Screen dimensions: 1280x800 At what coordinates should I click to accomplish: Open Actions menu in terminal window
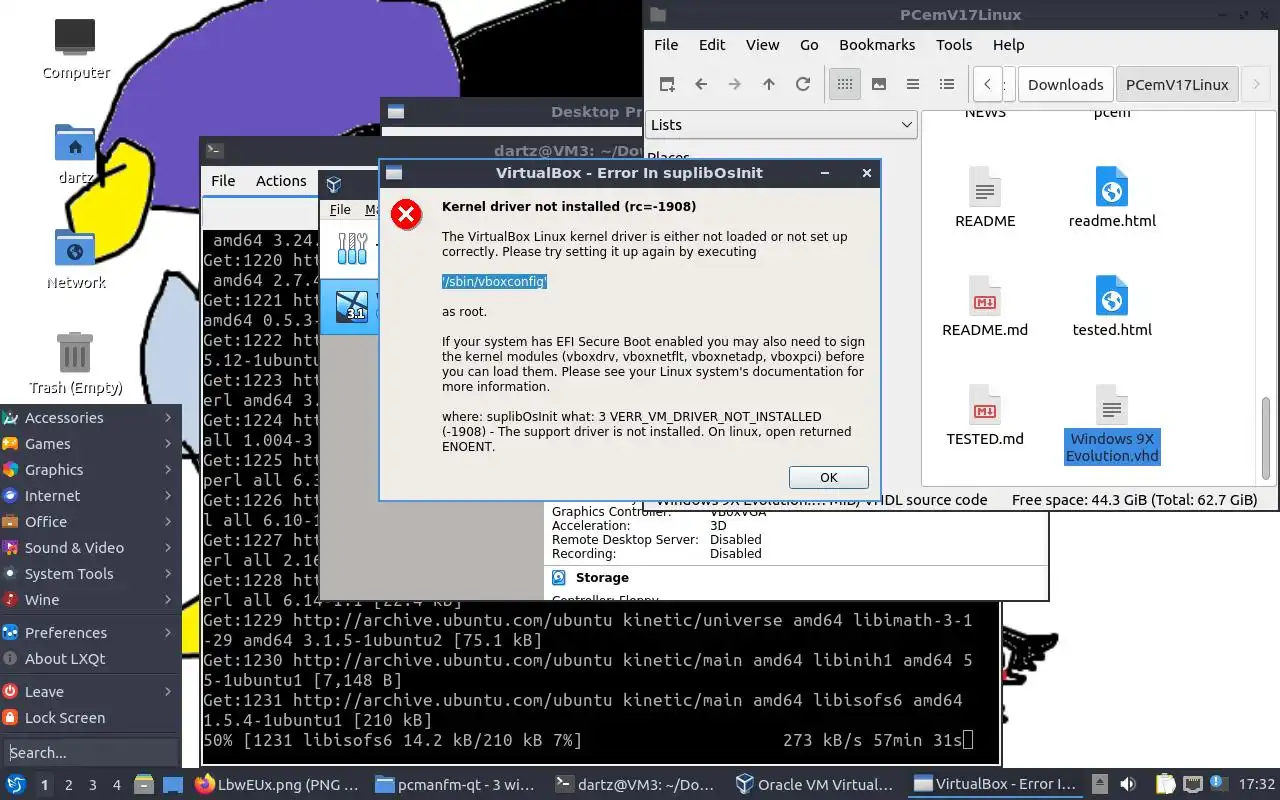tap(281, 181)
